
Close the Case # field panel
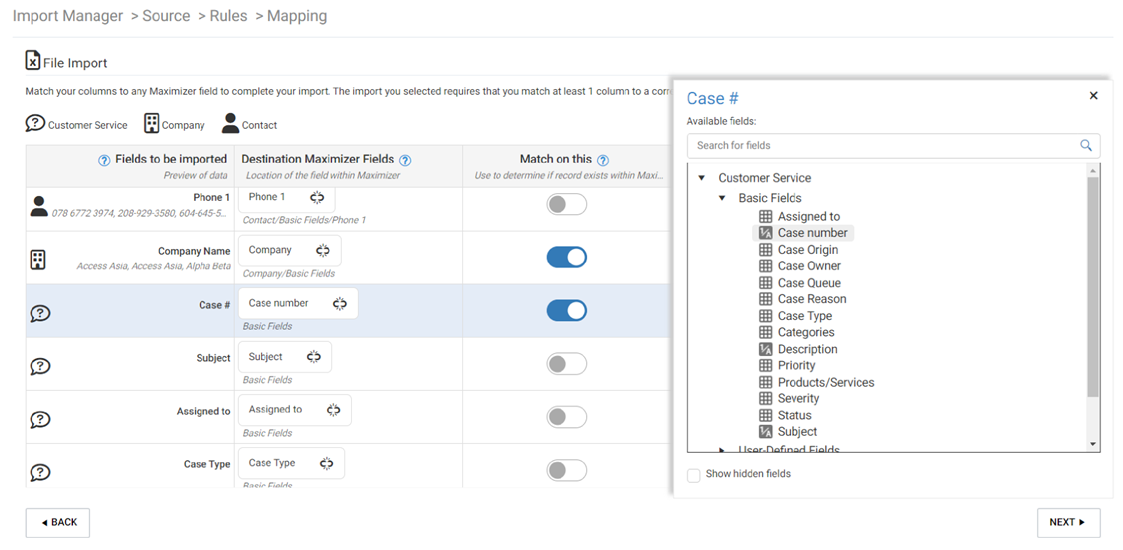pyautogui.click(x=1094, y=95)
